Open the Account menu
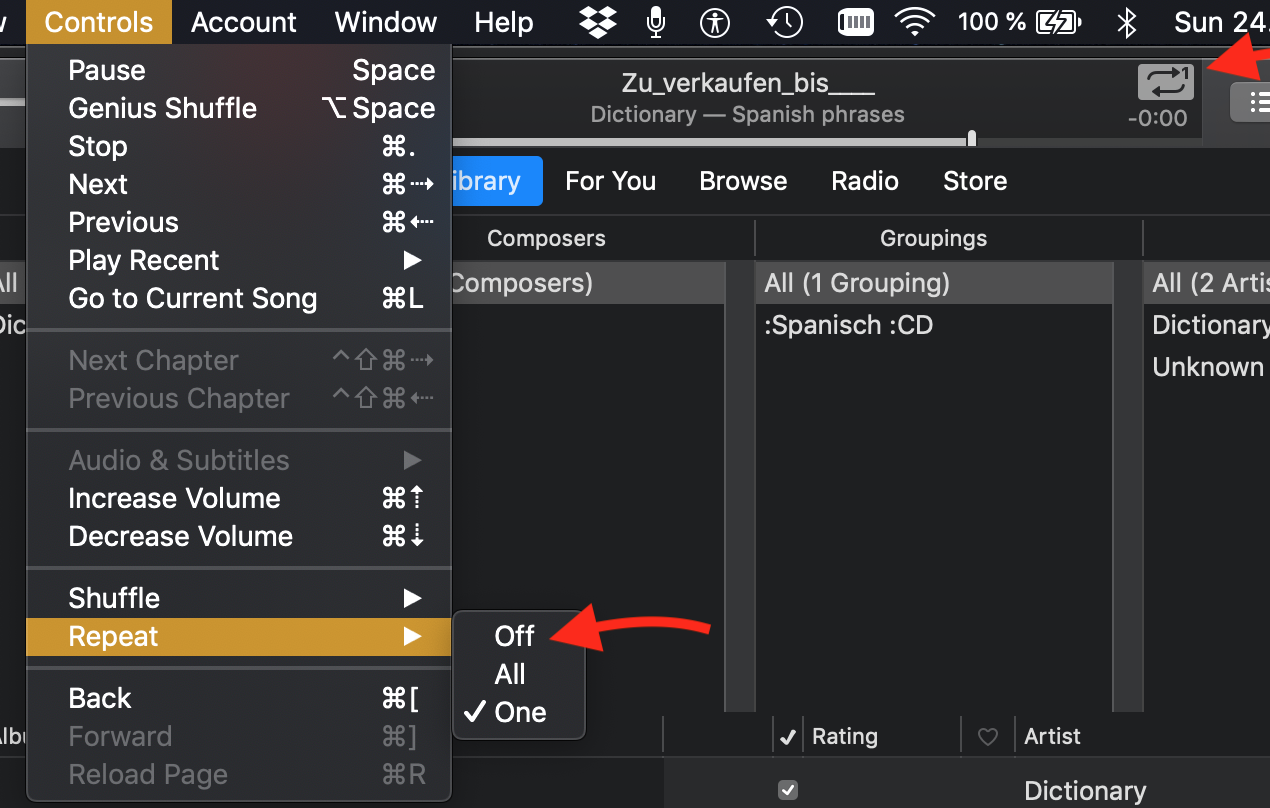 coord(244,22)
